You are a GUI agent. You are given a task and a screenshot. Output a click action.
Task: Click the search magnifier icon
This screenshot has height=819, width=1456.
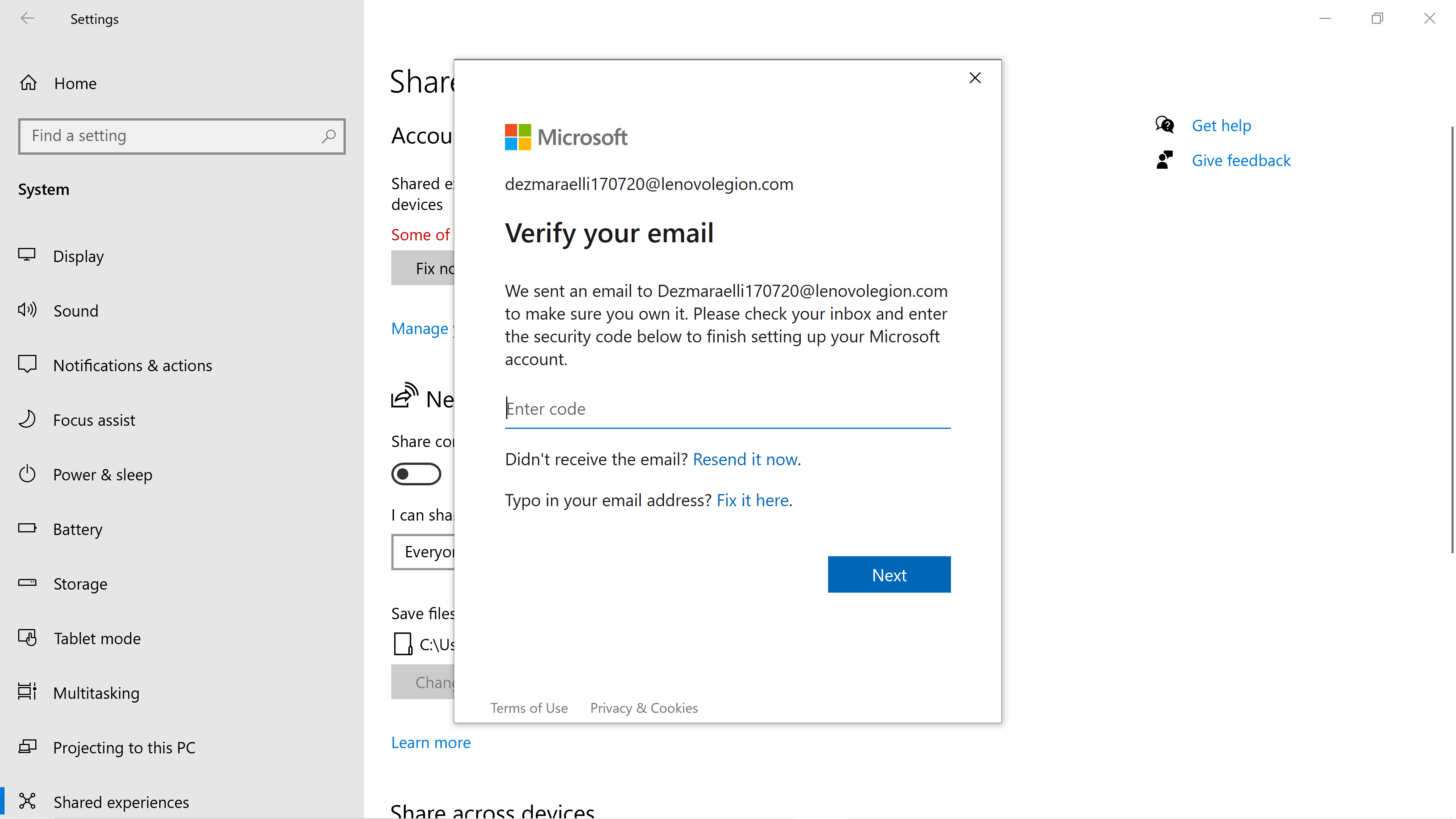coord(328,136)
